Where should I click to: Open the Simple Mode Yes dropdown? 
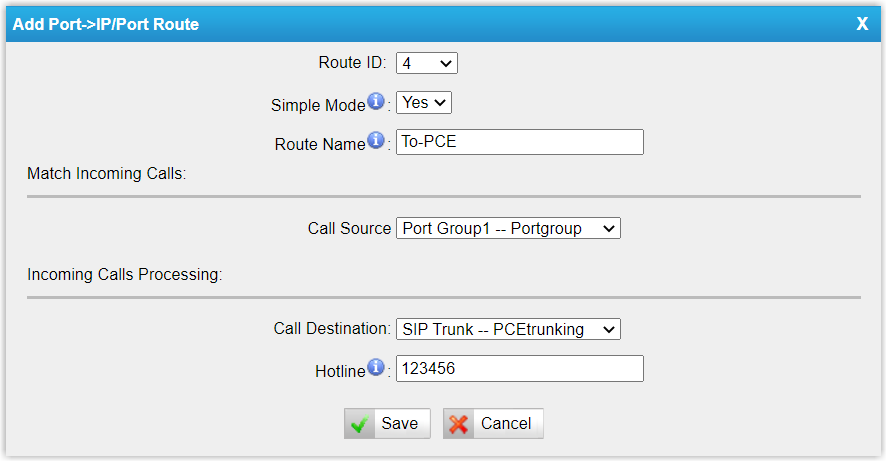pyautogui.click(x=424, y=103)
